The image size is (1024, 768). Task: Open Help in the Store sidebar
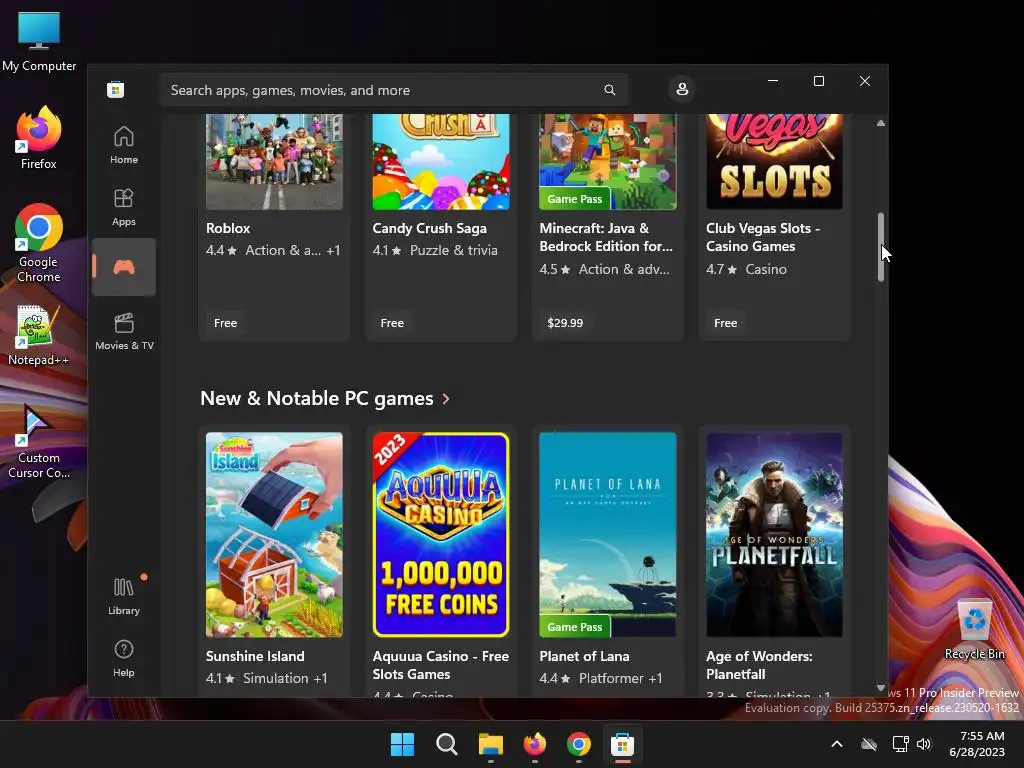123,658
